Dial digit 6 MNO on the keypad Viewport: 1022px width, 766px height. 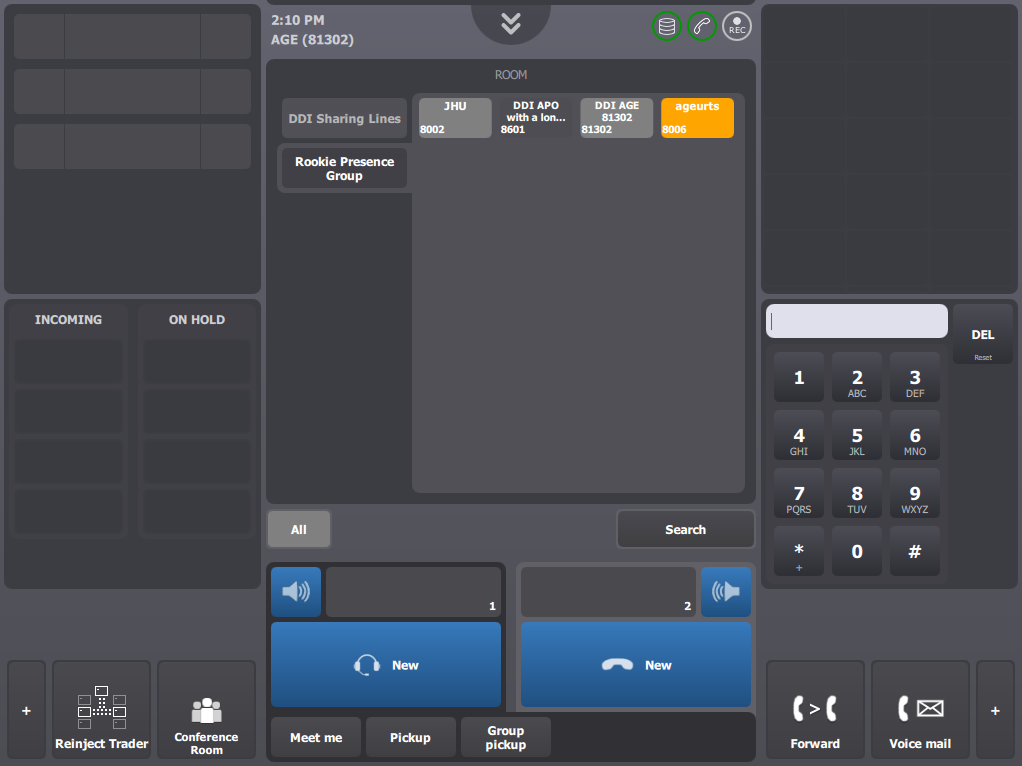click(x=915, y=435)
